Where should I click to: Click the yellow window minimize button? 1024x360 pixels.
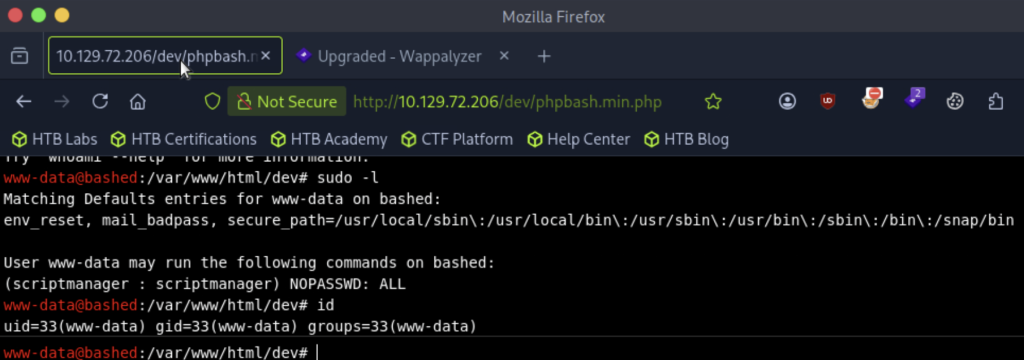coord(61,15)
